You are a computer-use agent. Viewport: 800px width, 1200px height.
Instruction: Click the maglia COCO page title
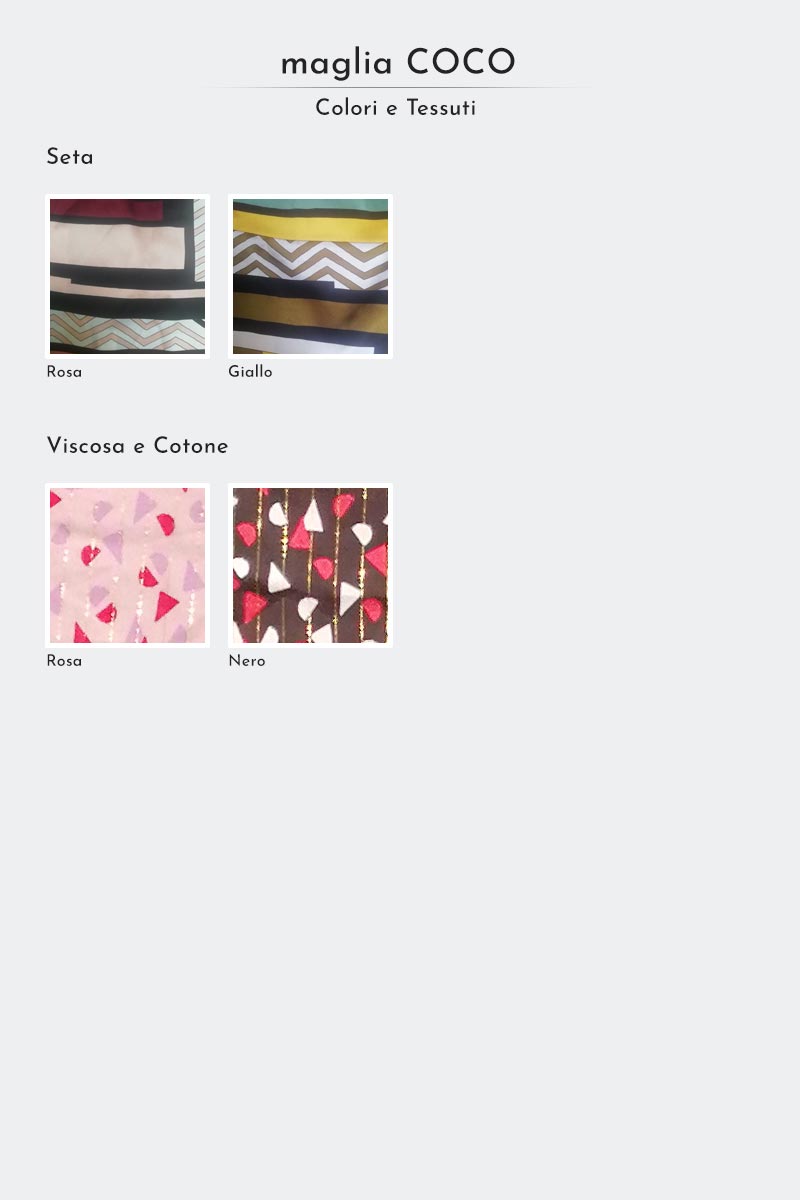(x=398, y=63)
